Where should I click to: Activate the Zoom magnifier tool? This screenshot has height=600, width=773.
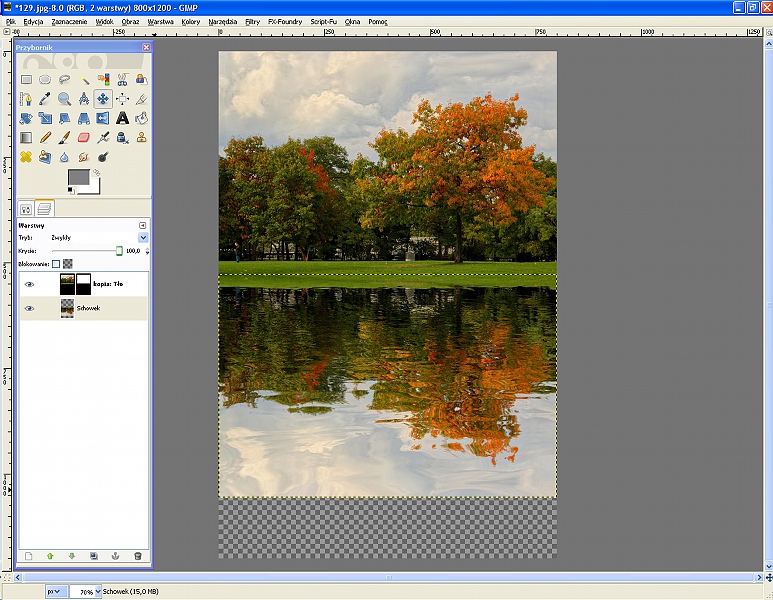coord(64,98)
